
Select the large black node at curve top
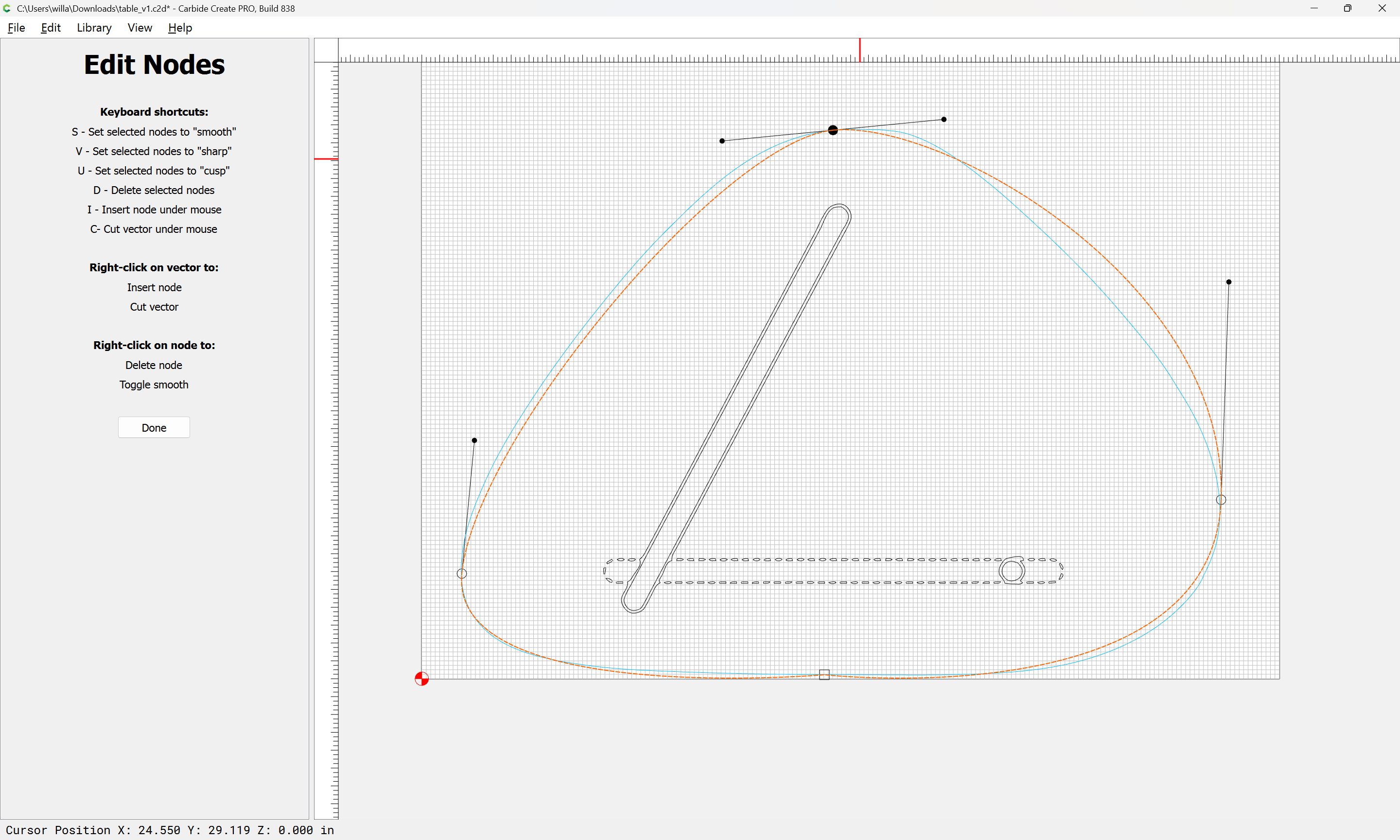832,130
